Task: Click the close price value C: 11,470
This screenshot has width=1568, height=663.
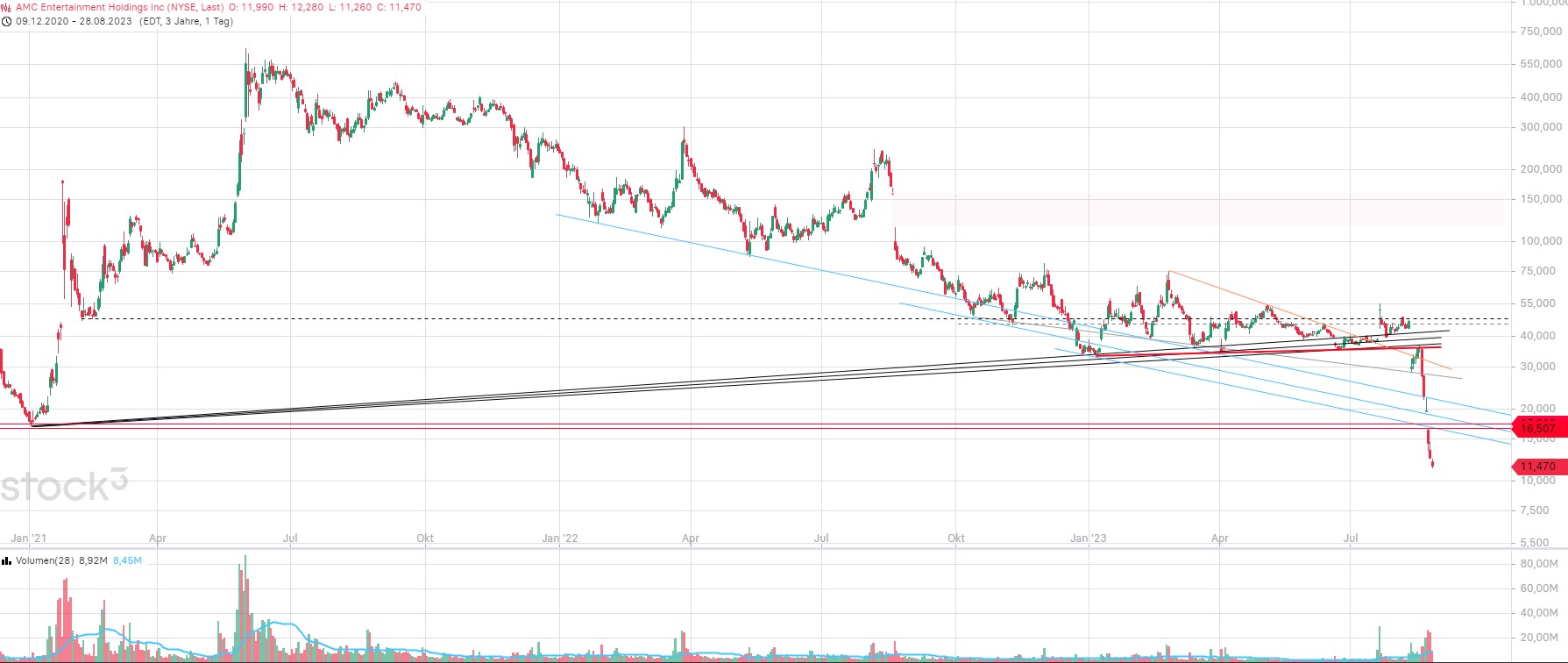Action: (x=398, y=7)
